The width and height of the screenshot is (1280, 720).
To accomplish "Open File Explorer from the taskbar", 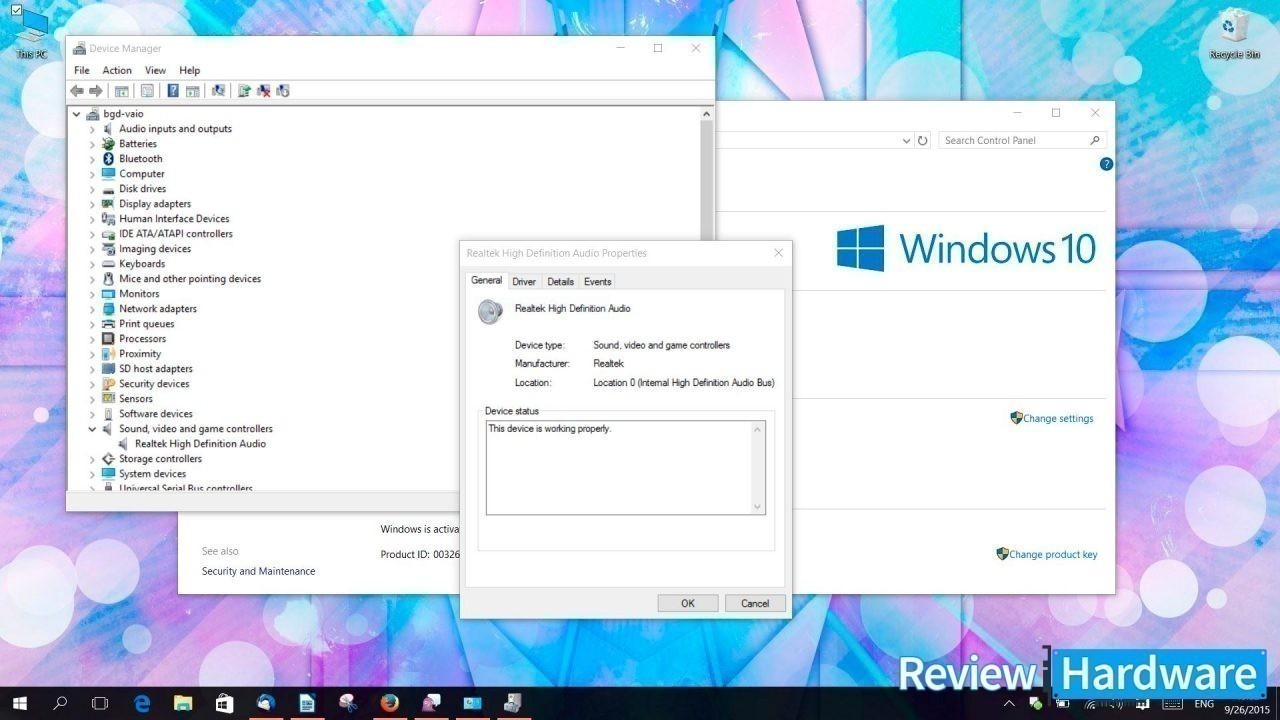I will click(183, 704).
